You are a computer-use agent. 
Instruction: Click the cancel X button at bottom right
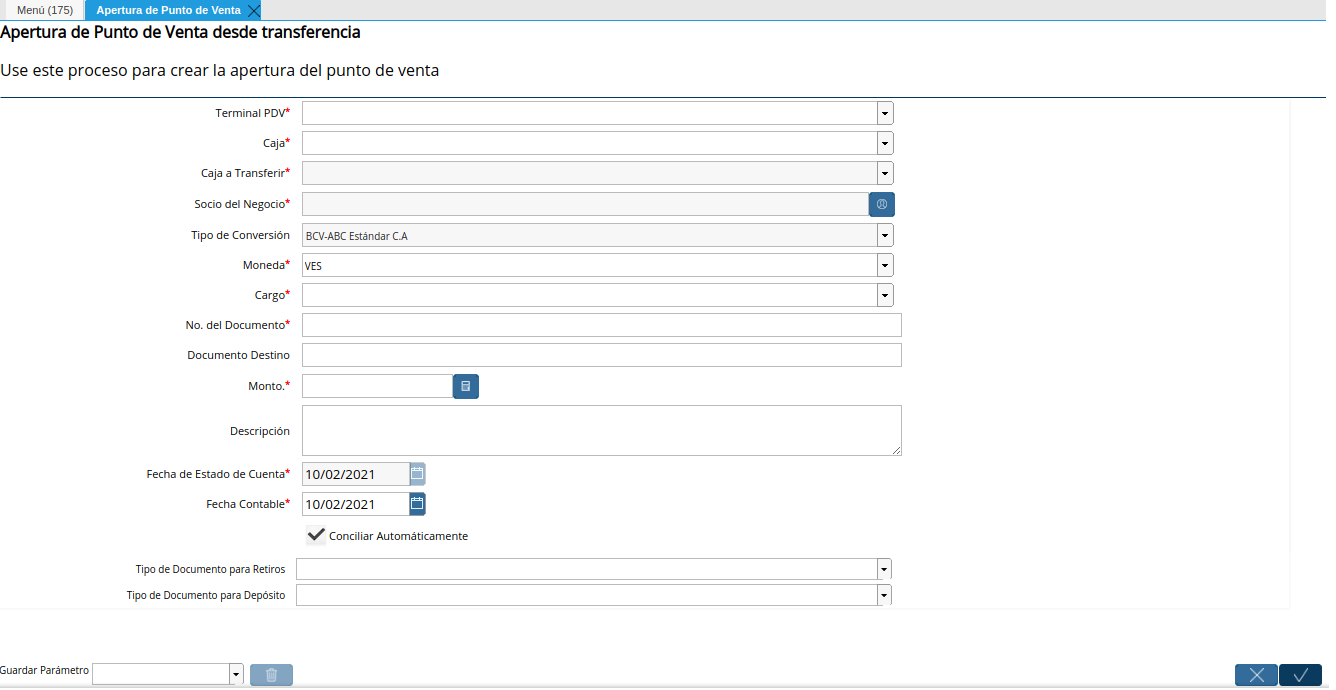pyautogui.click(x=1256, y=675)
